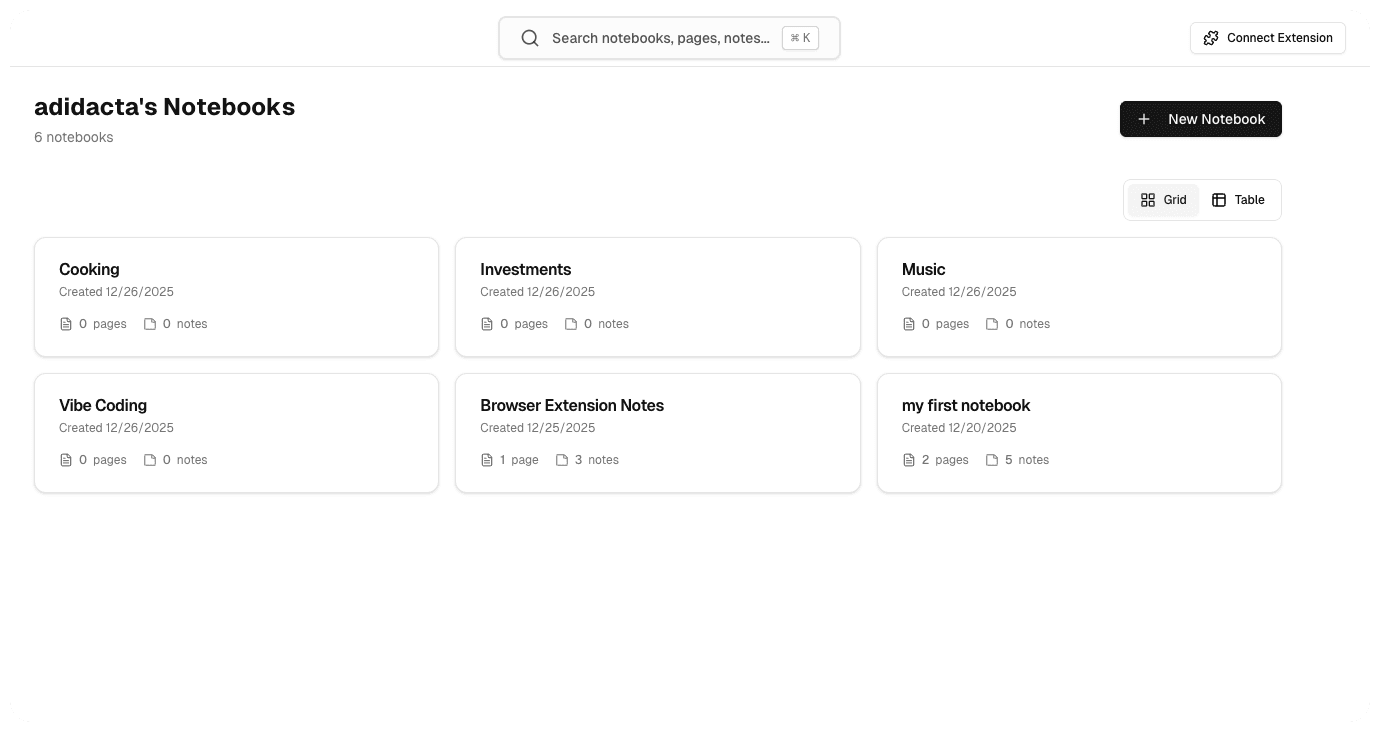Open the Vibe Coding notebook
The width and height of the screenshot is (1380, 732).
click(x=236, y=432)
